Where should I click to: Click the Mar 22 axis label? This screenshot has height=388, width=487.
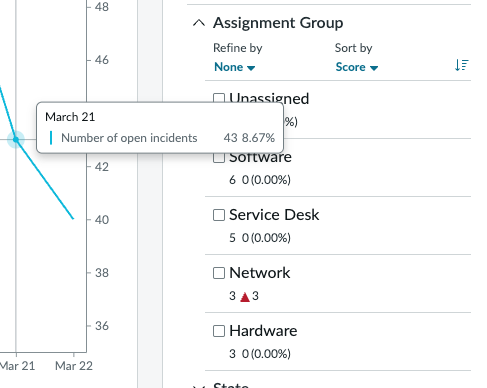pos(74,366)
